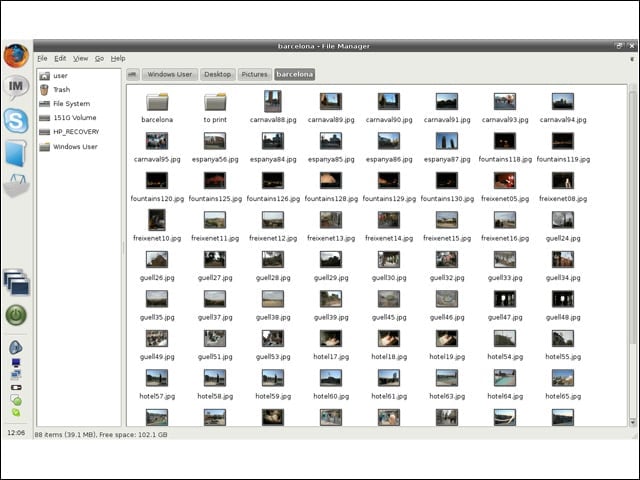Select carnaval89.jpg thumbnail
This screenshot has height=480, width=640.
[331, 101]
